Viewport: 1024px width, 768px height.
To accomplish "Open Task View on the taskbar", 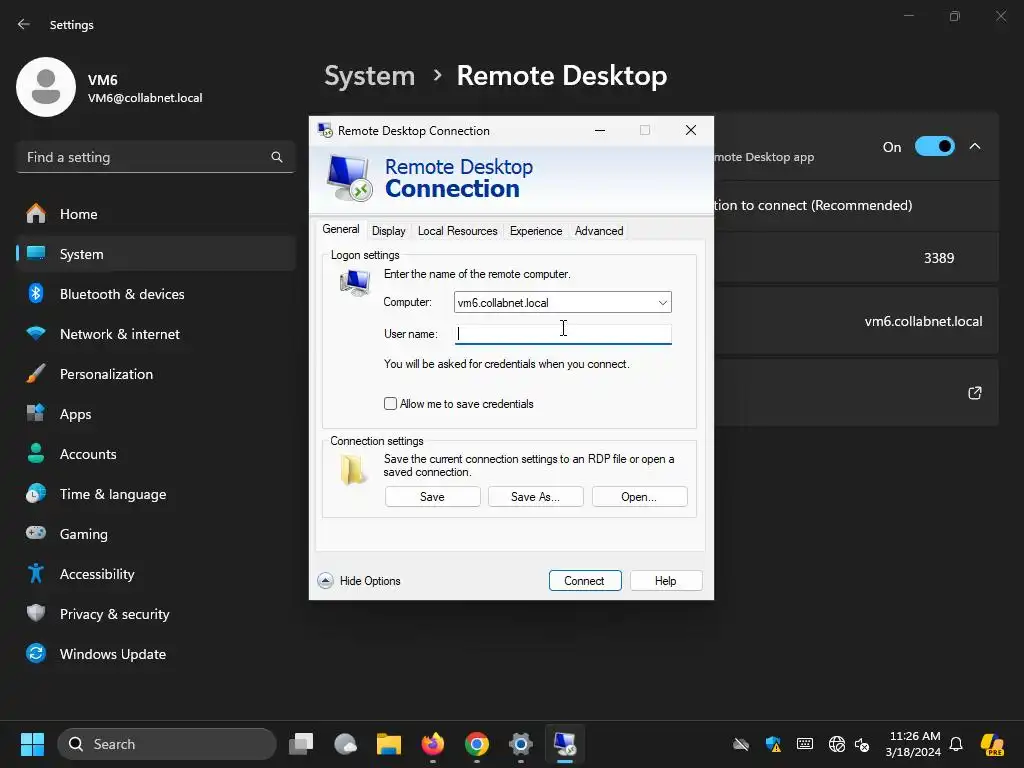I will (302, 744).
